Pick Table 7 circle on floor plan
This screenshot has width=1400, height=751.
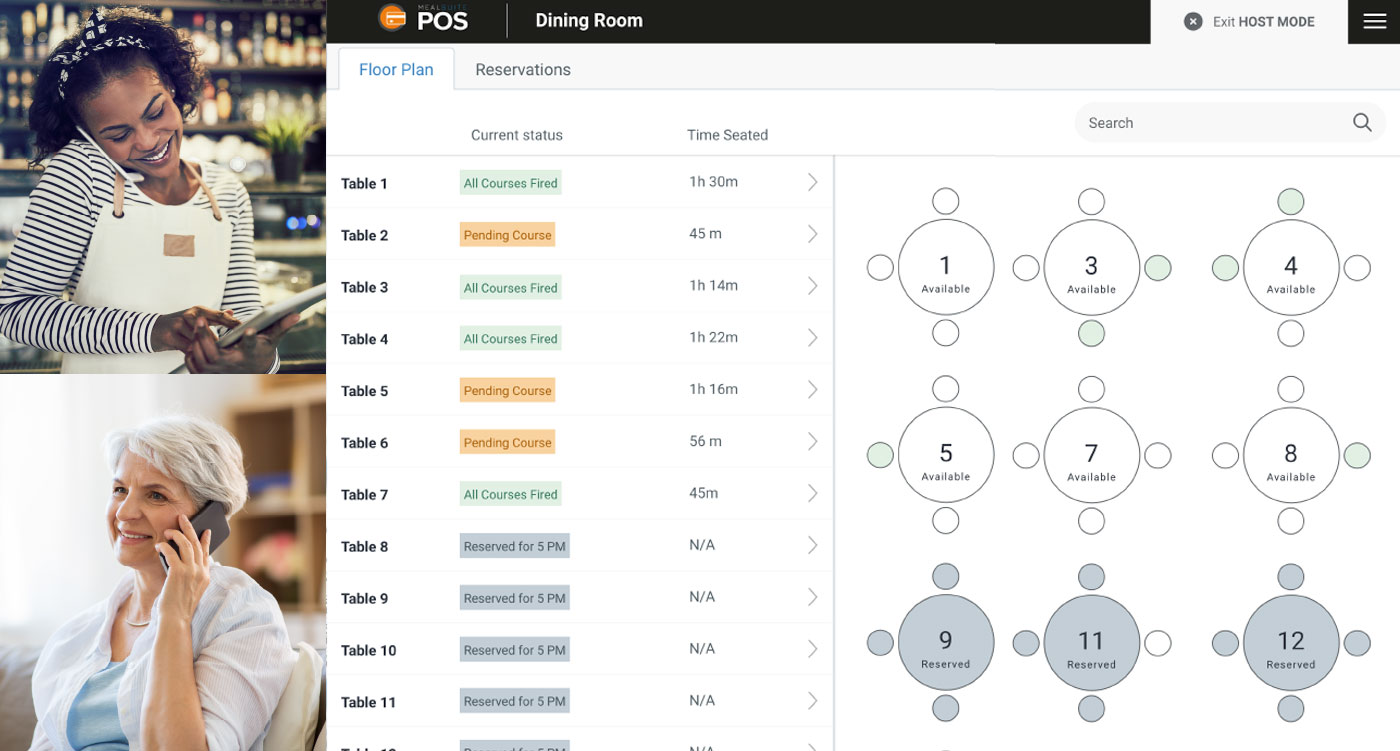[1091, 455]
